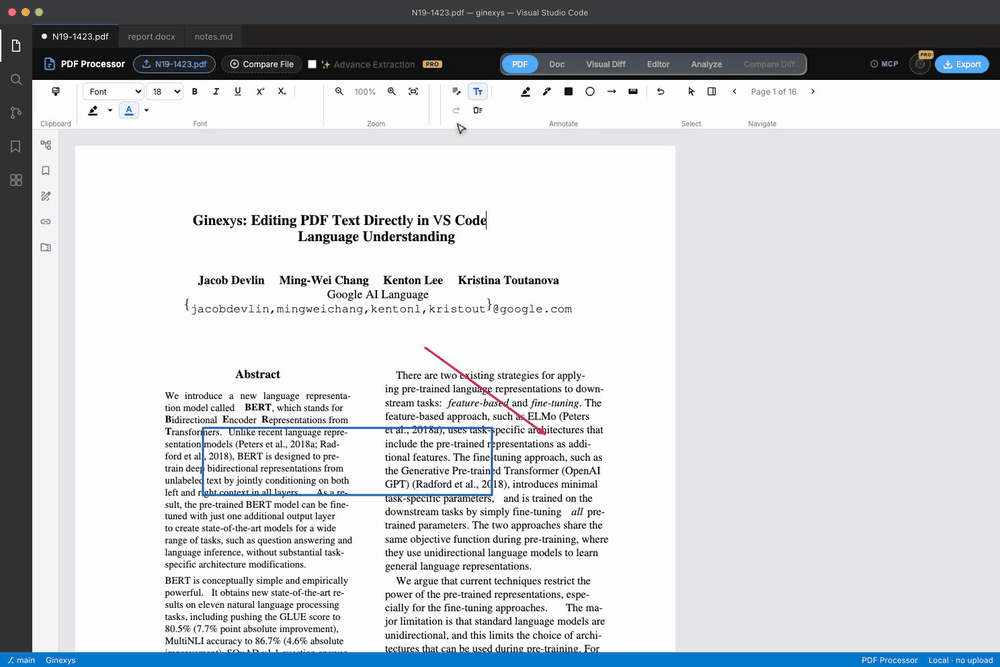Click the fit-to-page zoom icon
This screenshot has width=1000, height=667.
[413, 91]
